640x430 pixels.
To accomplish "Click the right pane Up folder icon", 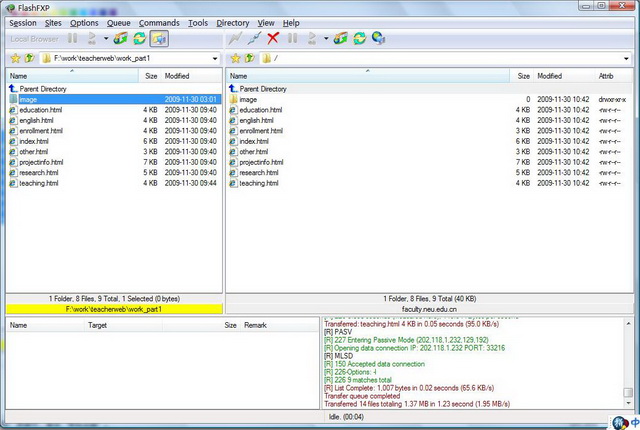I will 249,58.
